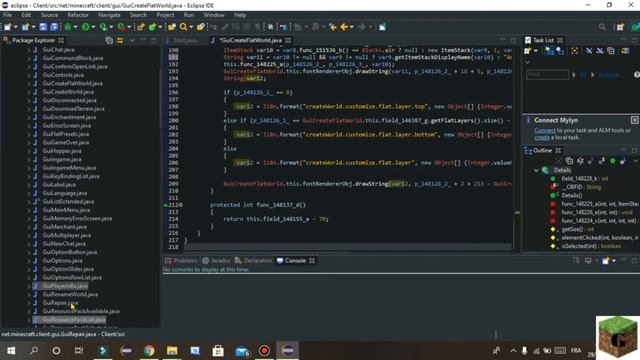Go back with the yellow left arrow
This screenshot has width=640, height=360.
click(x=344, y=27)
